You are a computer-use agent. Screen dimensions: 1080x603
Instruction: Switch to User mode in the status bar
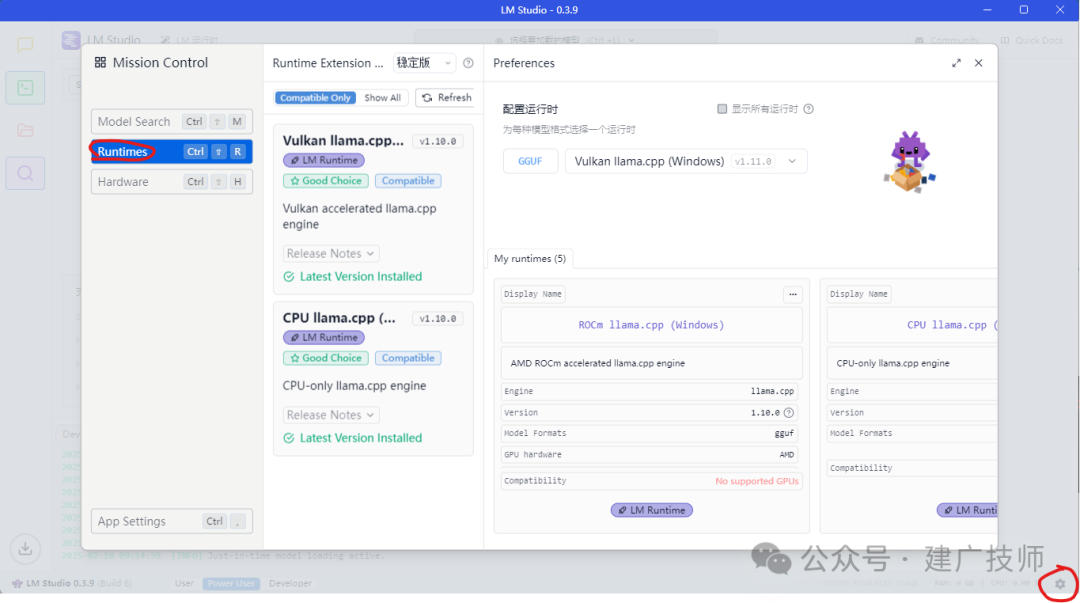(184, 583)
